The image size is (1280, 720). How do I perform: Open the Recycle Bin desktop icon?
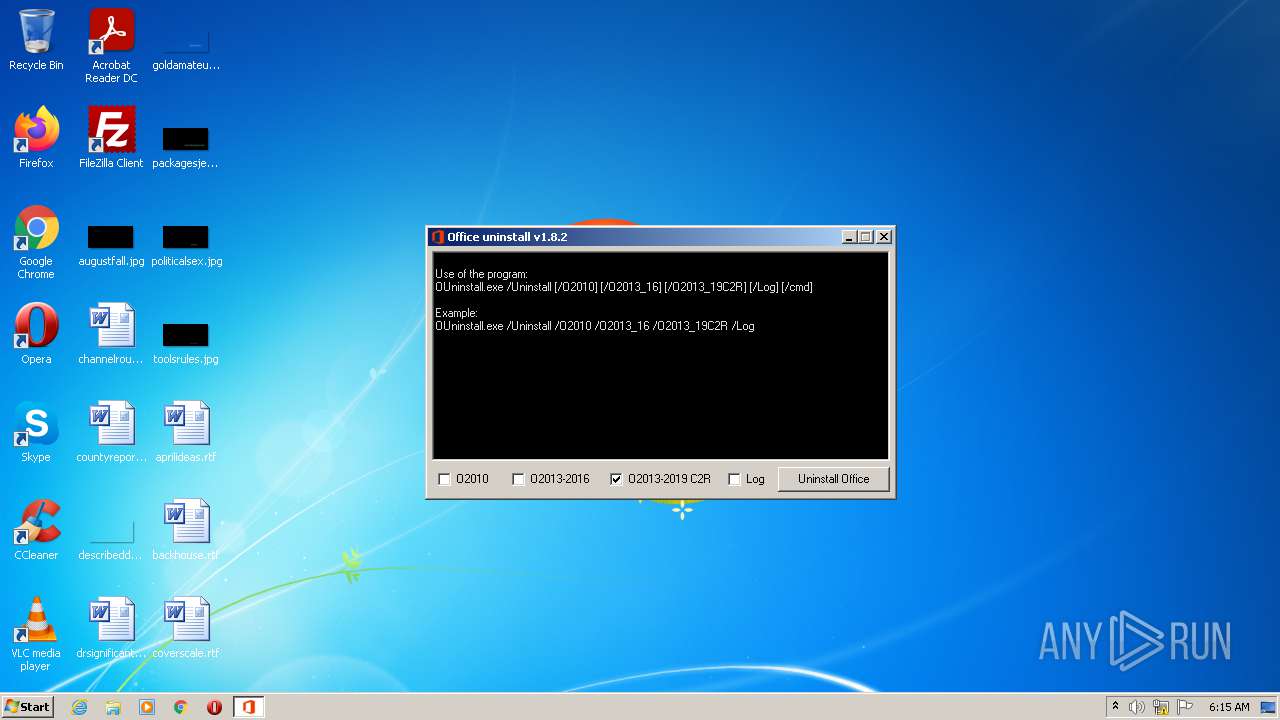pyautogui.click(x=36, y=40)
